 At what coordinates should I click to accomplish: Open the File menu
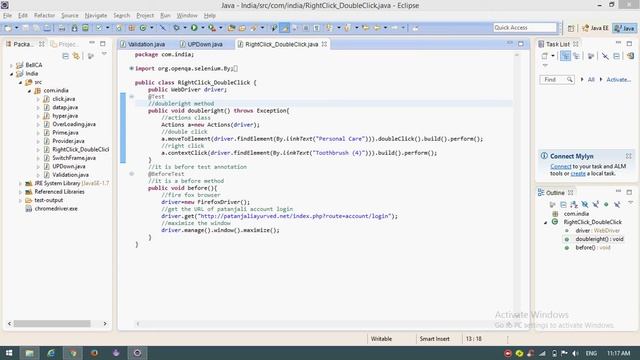(7, 16)
